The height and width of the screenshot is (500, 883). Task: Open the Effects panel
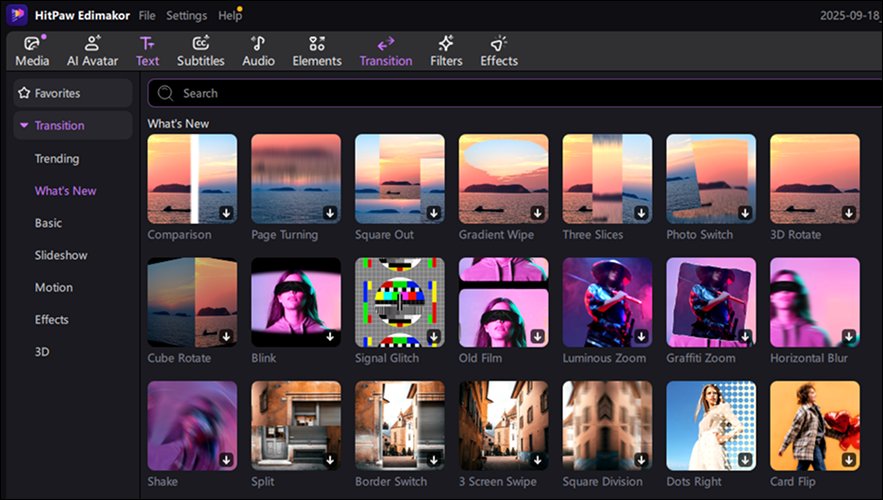[498, 44]
